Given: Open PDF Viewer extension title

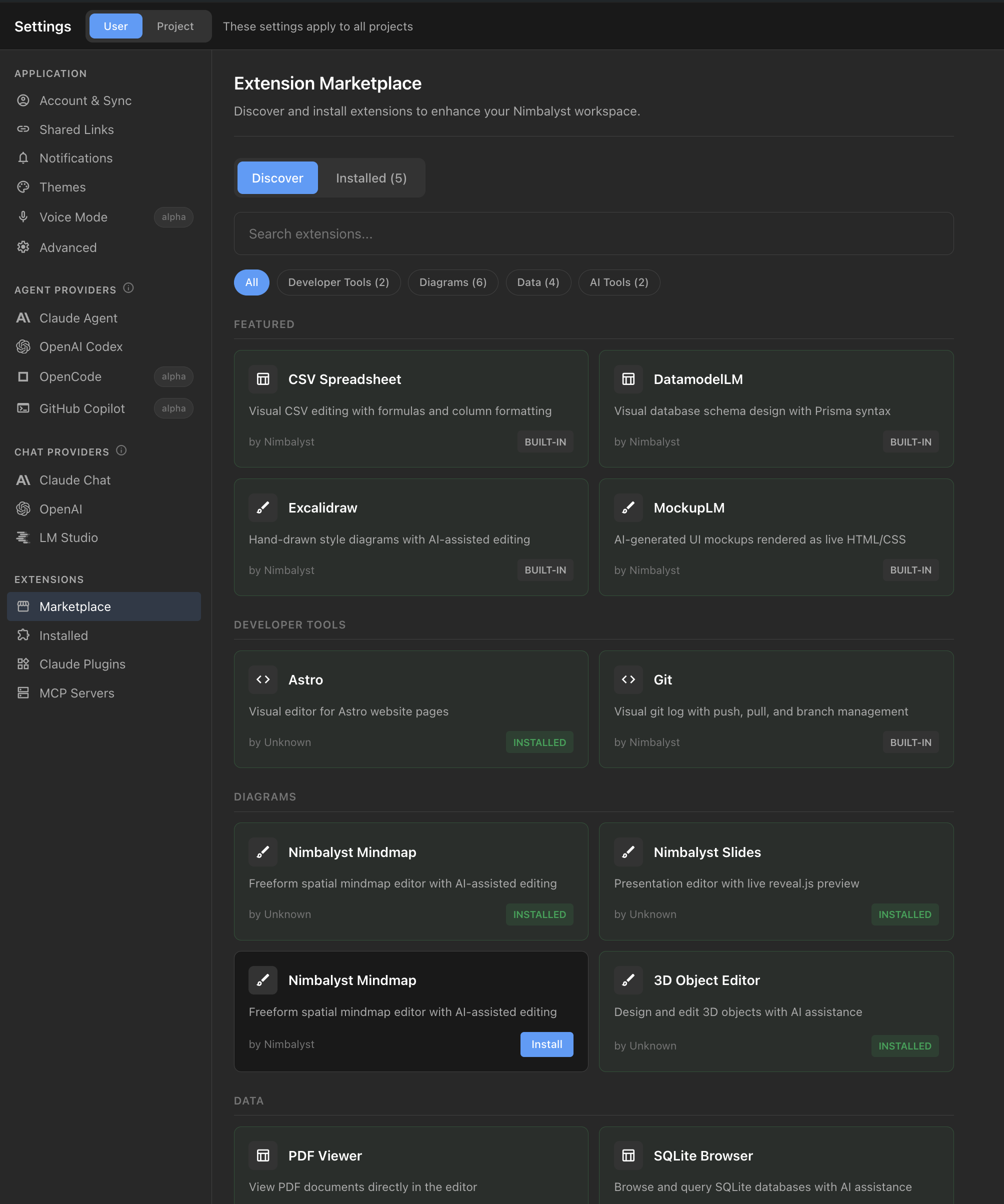Looking at the screenshot, I should [x=325, y=1155].
